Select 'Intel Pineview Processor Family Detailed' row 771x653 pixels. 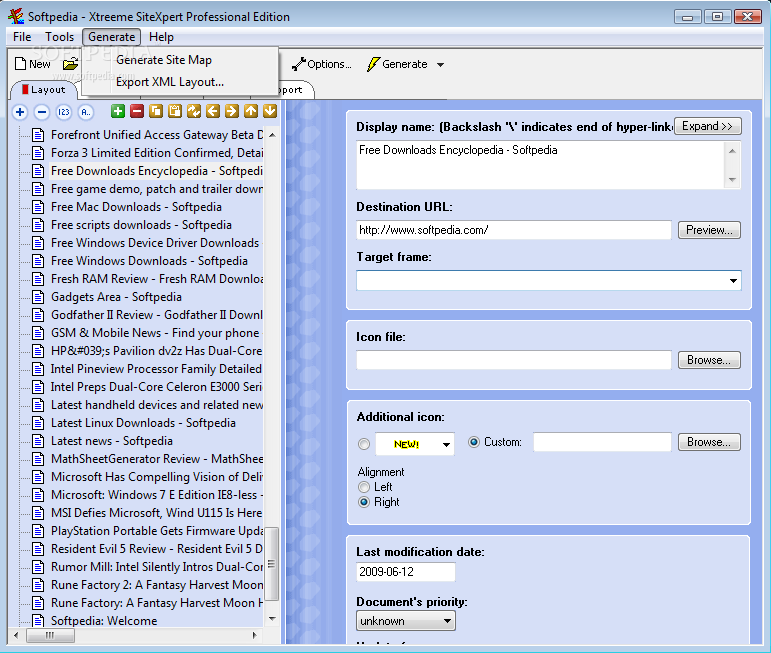[x=156, y=369]
